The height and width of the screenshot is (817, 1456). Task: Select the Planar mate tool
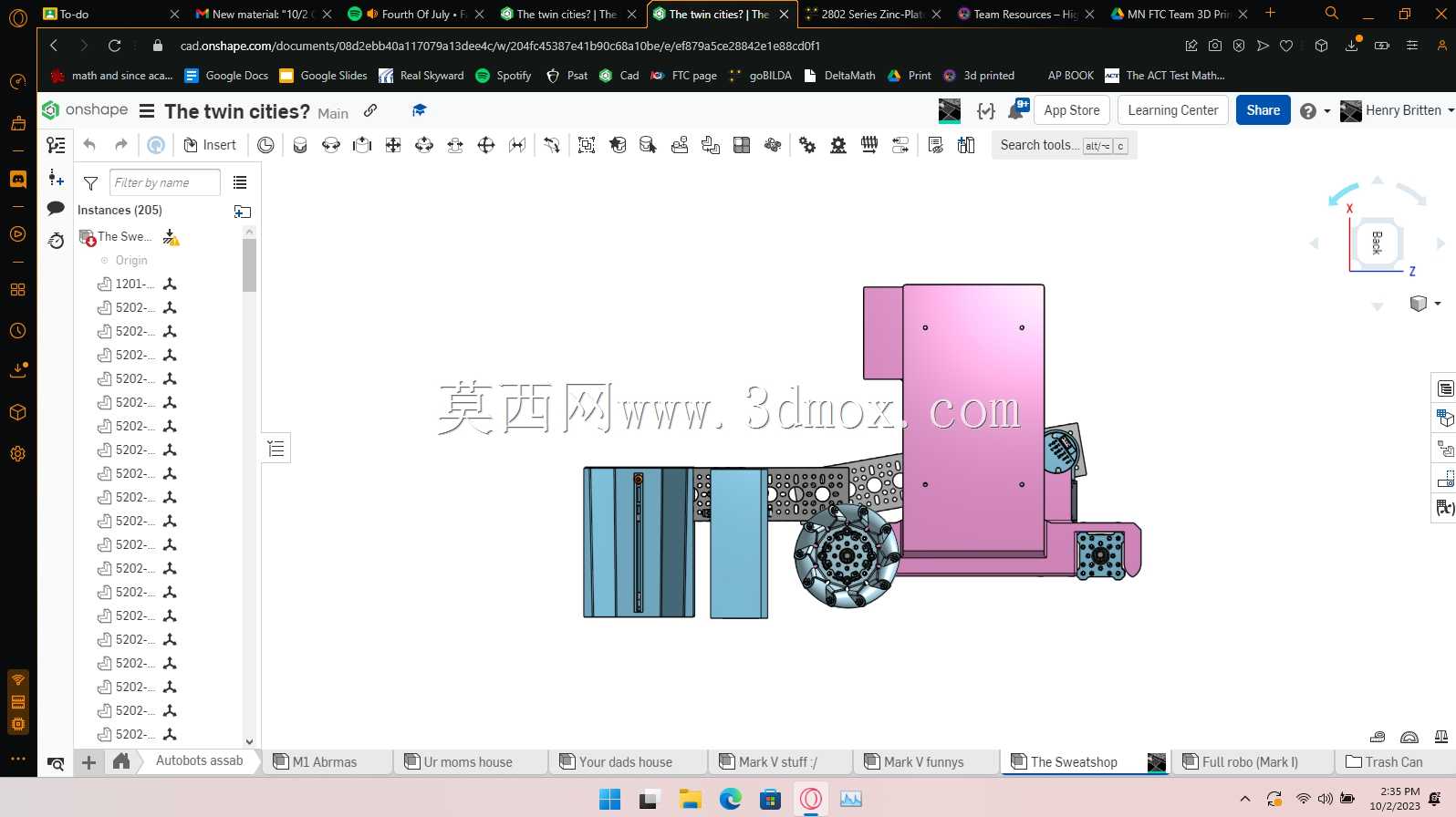pos(393,145)
